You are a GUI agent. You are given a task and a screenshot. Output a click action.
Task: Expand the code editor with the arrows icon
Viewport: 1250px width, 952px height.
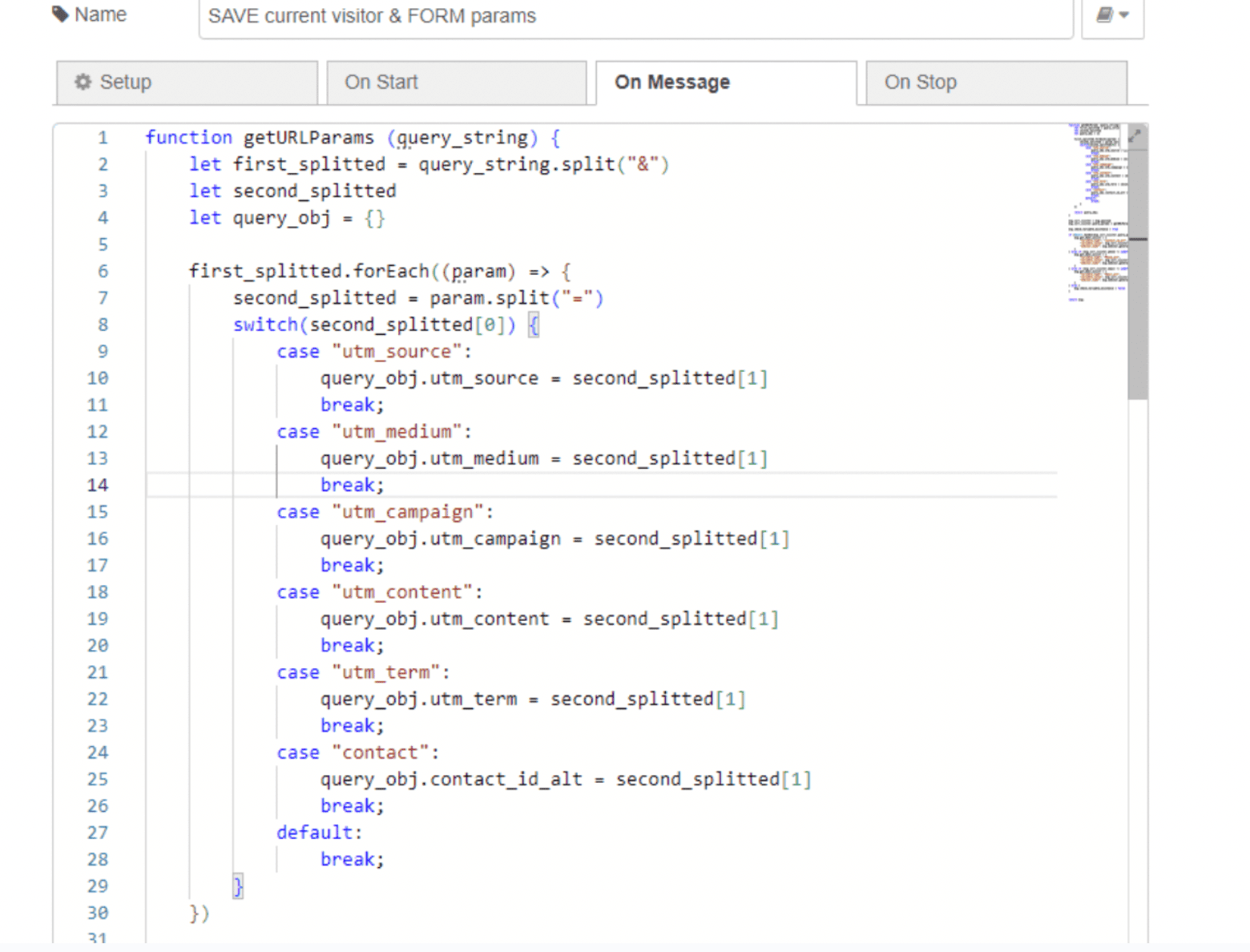coord(1135,135)
